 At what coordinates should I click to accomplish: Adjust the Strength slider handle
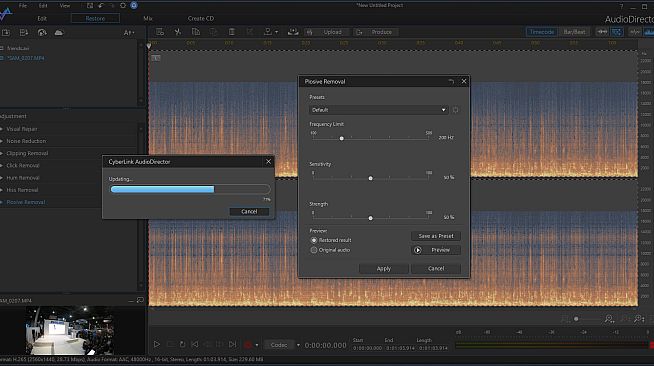[370, 218]
